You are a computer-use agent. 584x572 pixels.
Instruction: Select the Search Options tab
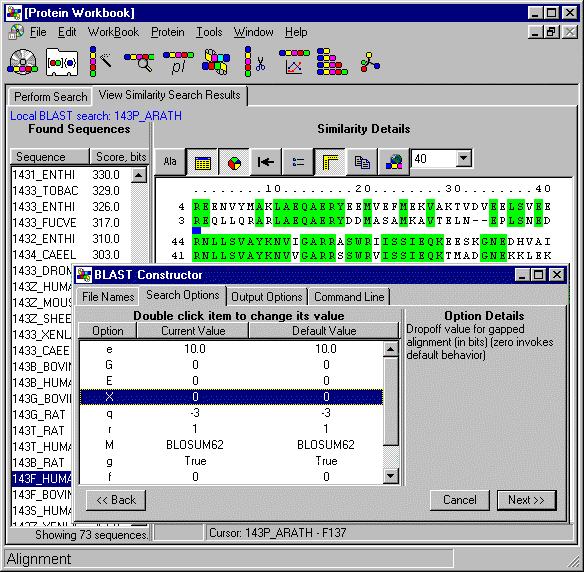click(182, 295)
